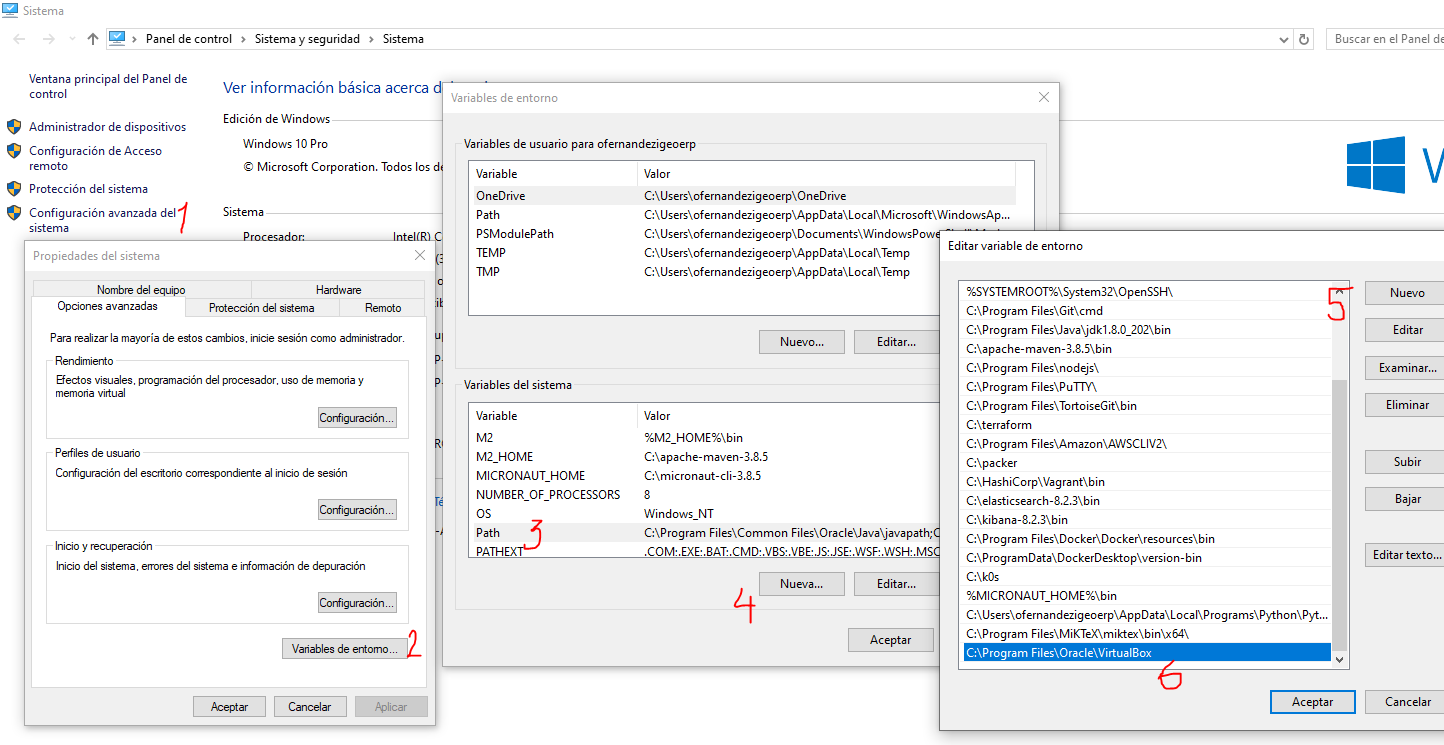This screenshot has width=1444, height=745.
Task: Click Variables de entorno button
Action: 345,649
